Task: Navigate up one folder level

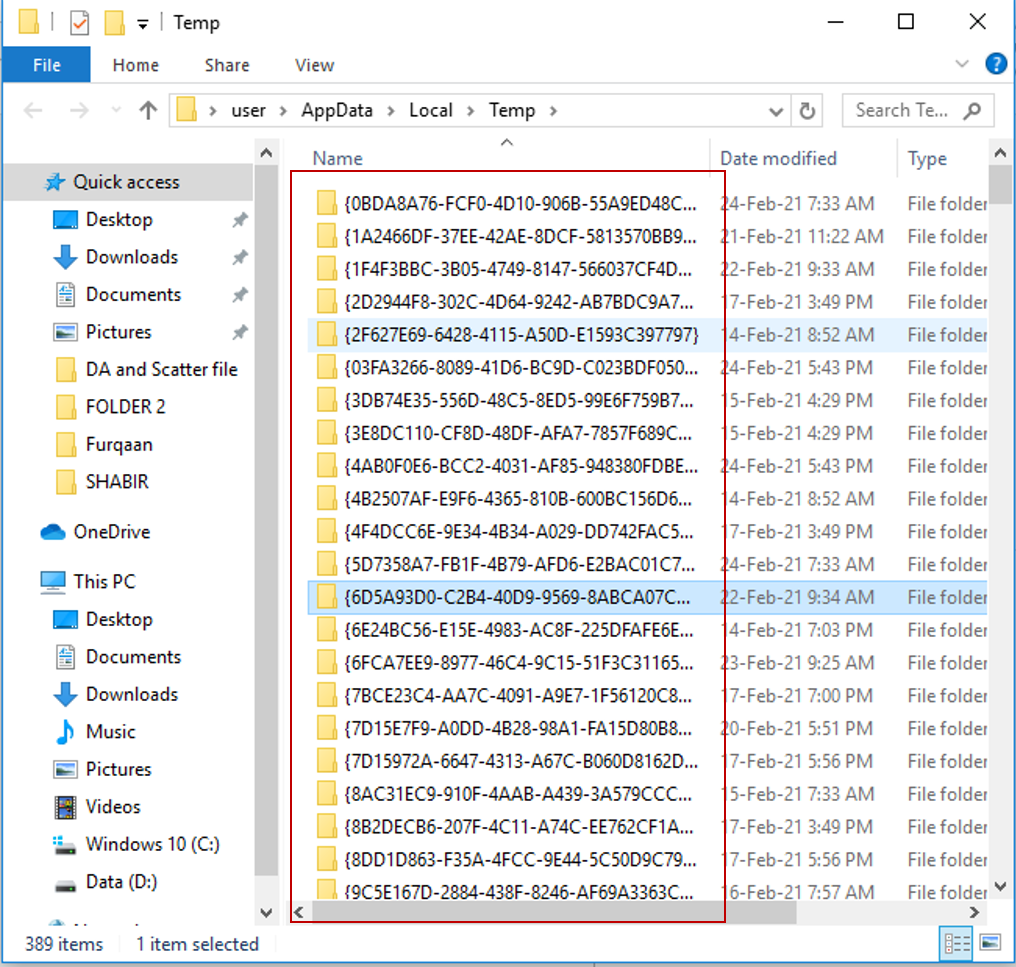Action: click(148, 110)
